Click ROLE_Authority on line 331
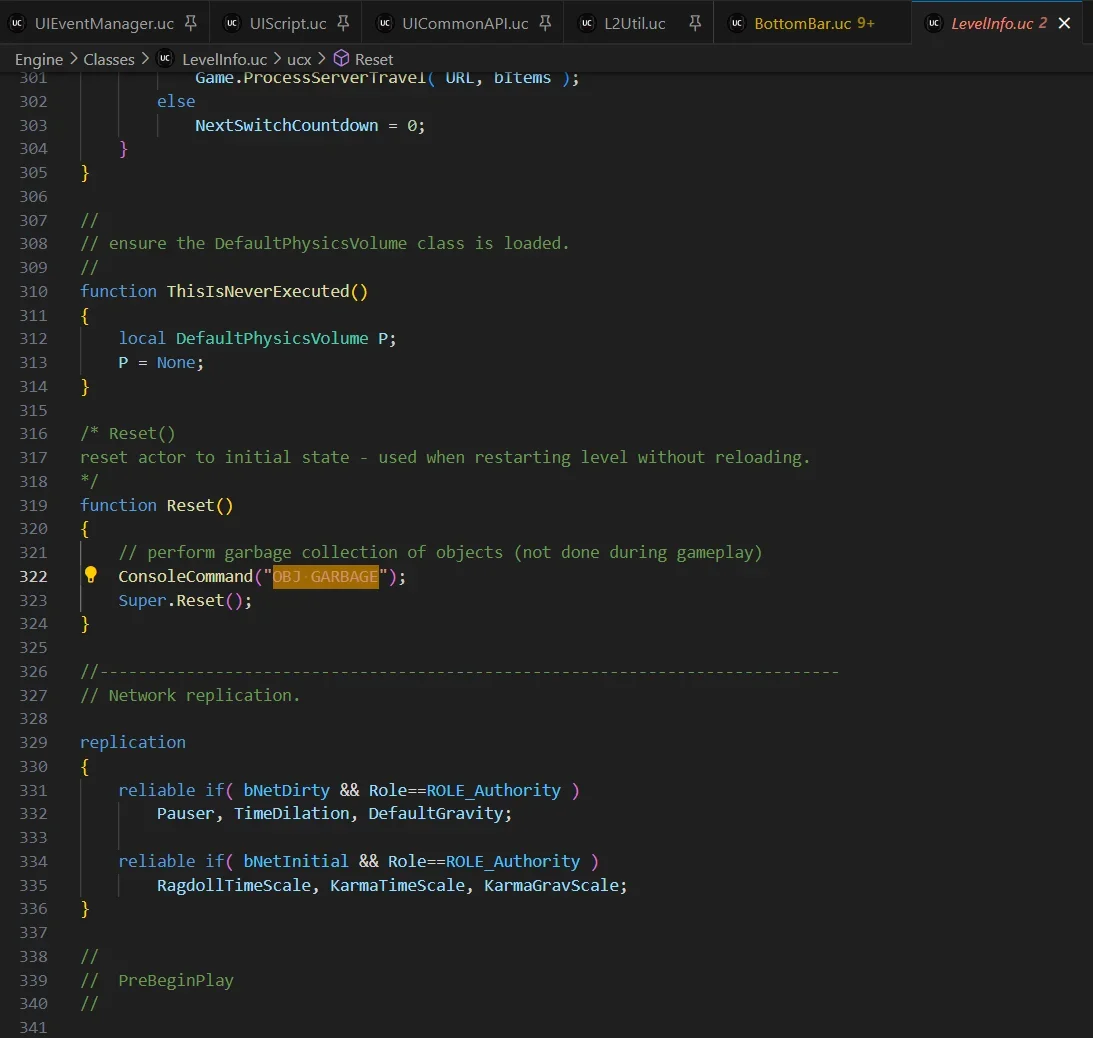 point(494,790)
